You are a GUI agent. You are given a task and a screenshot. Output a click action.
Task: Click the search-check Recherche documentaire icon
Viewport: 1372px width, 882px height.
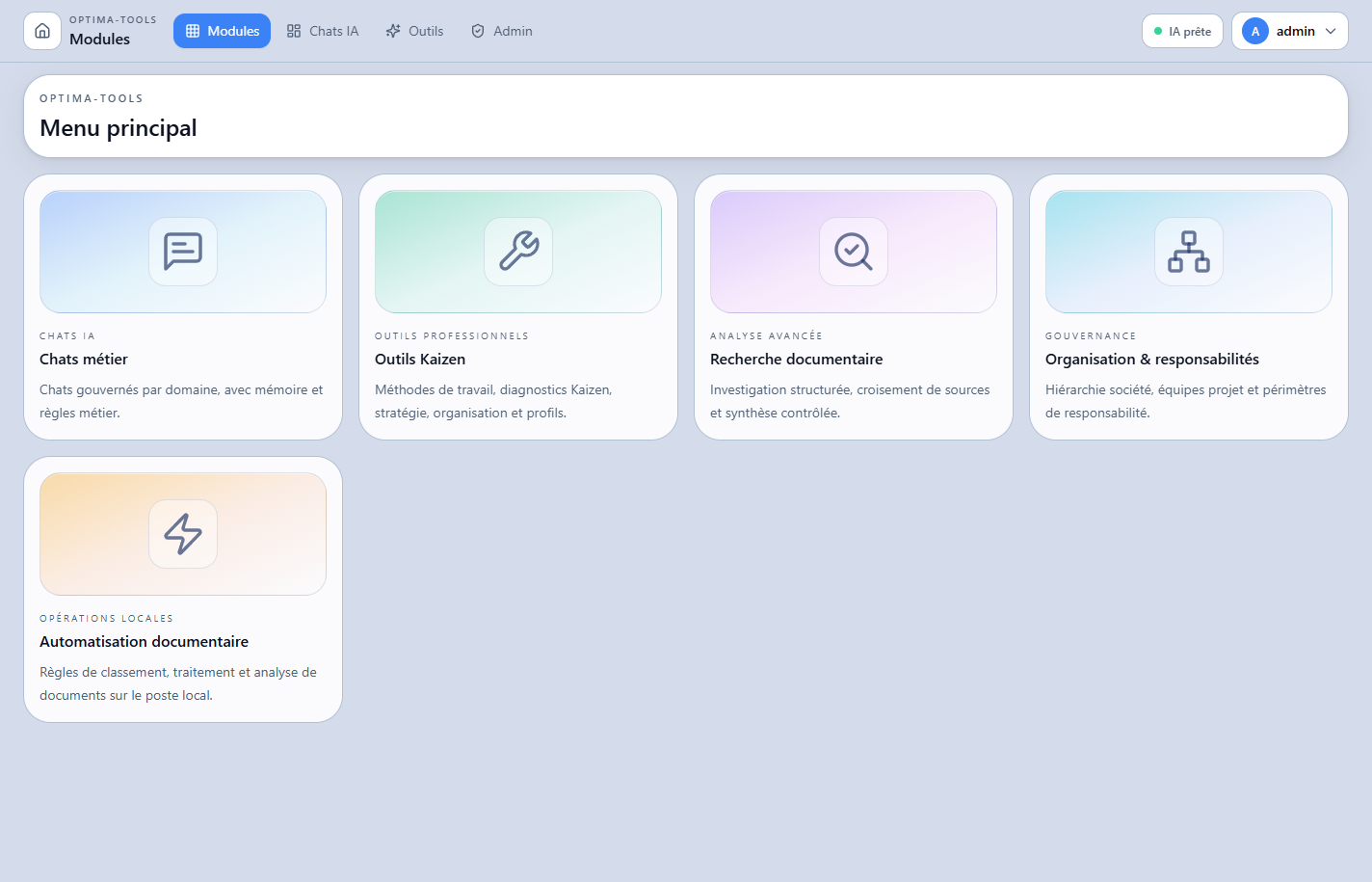pyautogui.click(x=854, y=252)
